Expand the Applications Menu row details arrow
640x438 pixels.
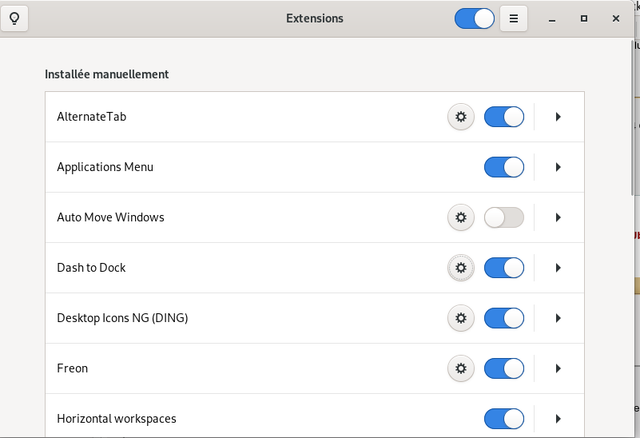(x=558, y=167)
